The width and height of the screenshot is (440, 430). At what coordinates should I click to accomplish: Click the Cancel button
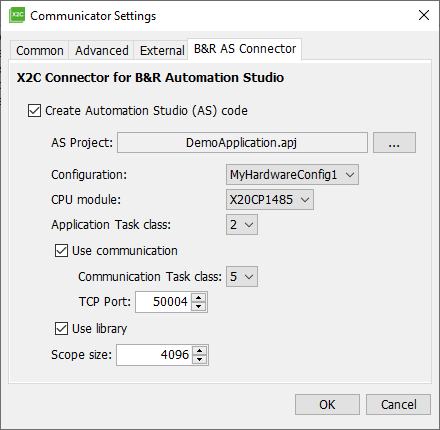point(398,405)
